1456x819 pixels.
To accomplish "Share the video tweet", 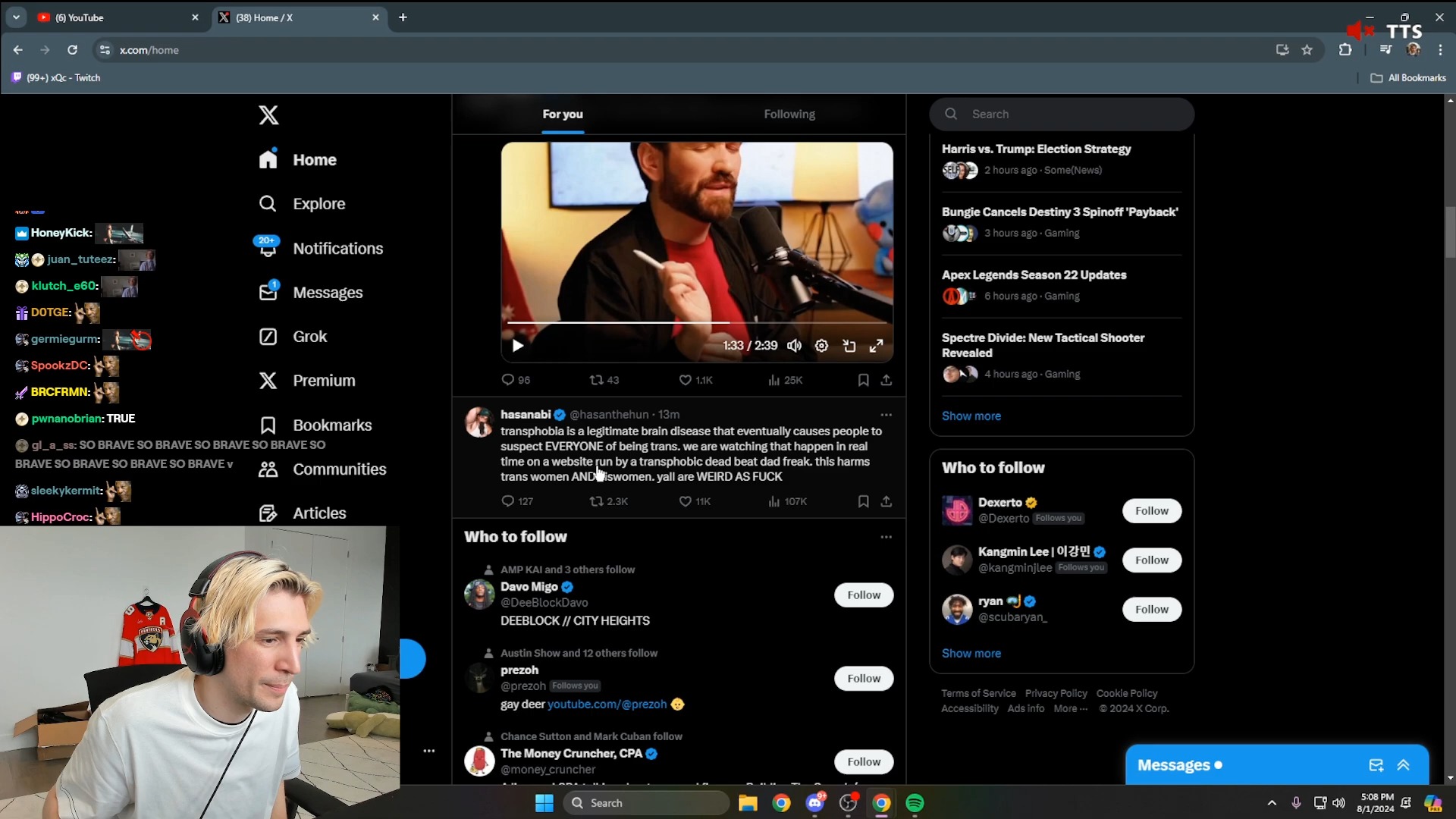I will (x=886, y=380).
